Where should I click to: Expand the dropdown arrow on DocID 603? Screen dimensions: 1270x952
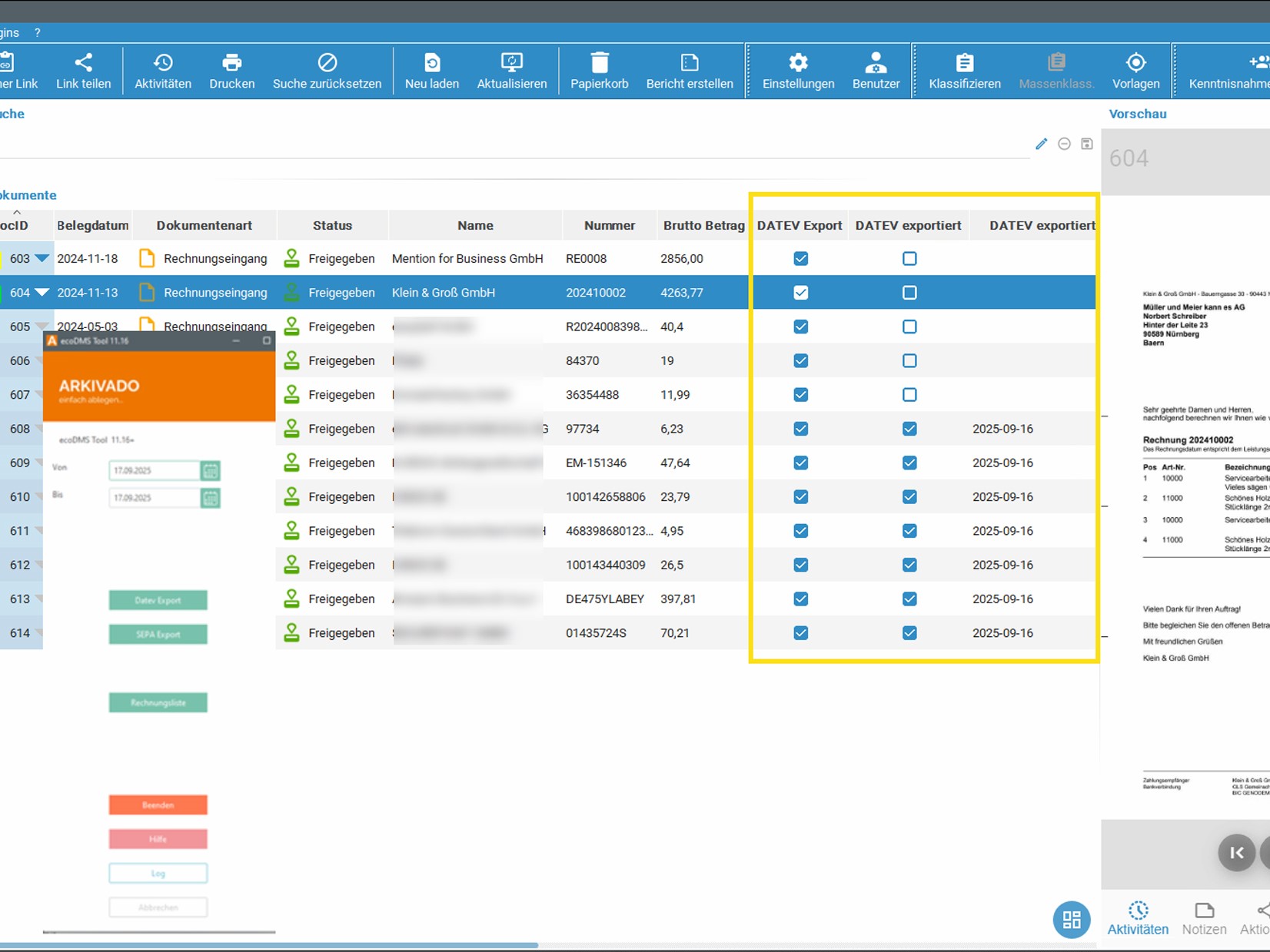pyautogui.click(x=42, y=259)
